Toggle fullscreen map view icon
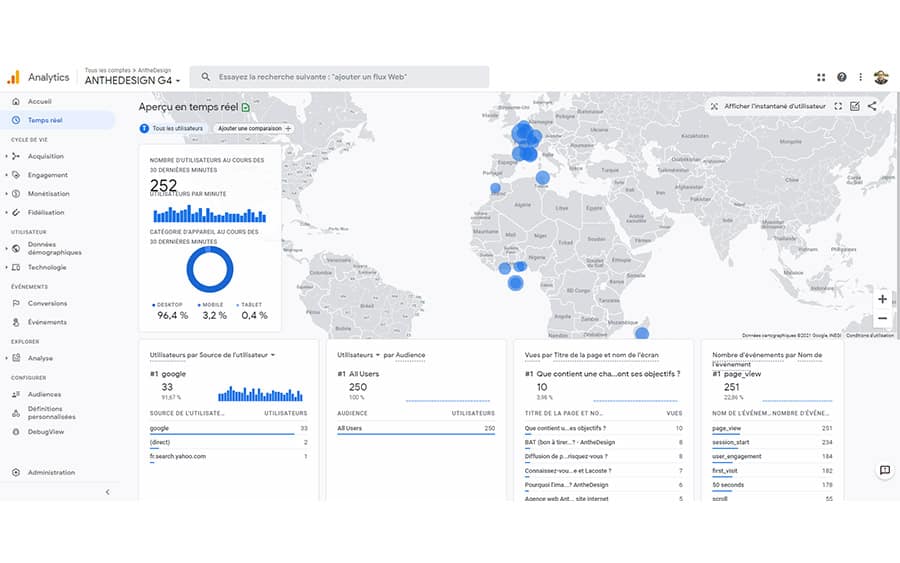Viewport: 900px width, 563px height. tap(838, 106)
